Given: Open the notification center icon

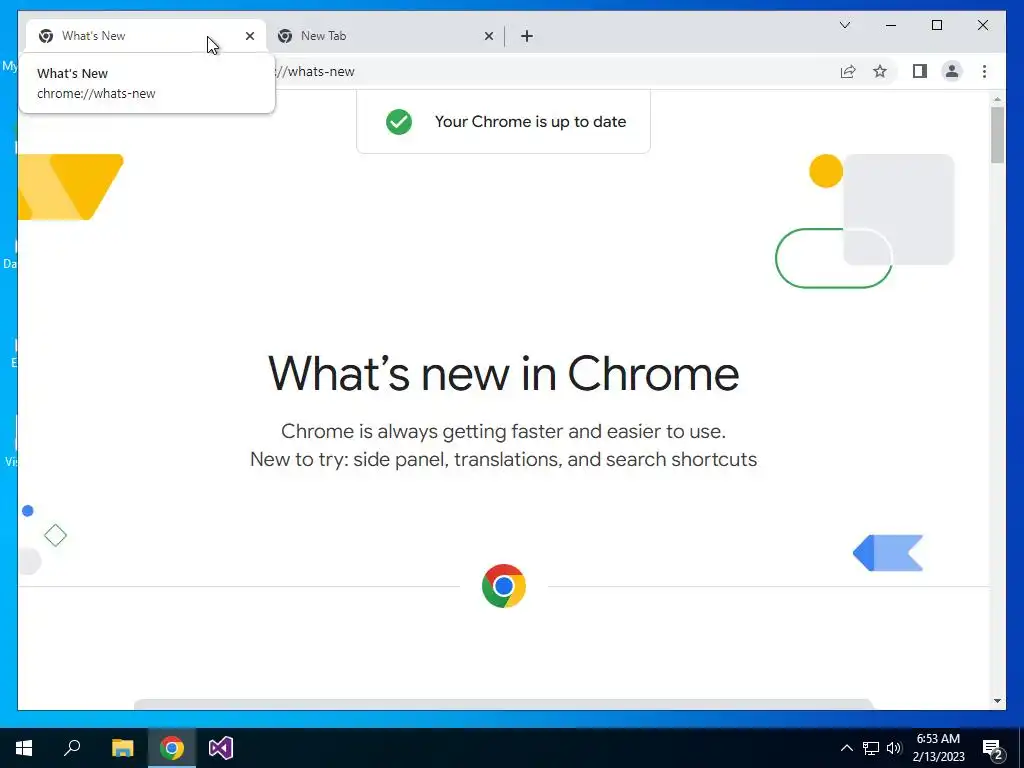Looking at the screenshot, I should [993, 748].
